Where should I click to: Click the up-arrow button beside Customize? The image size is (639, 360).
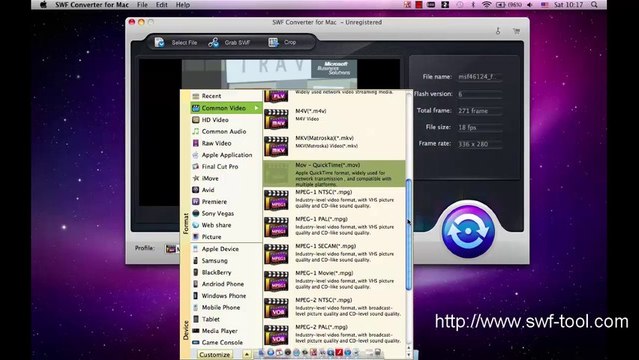(247, 355)
